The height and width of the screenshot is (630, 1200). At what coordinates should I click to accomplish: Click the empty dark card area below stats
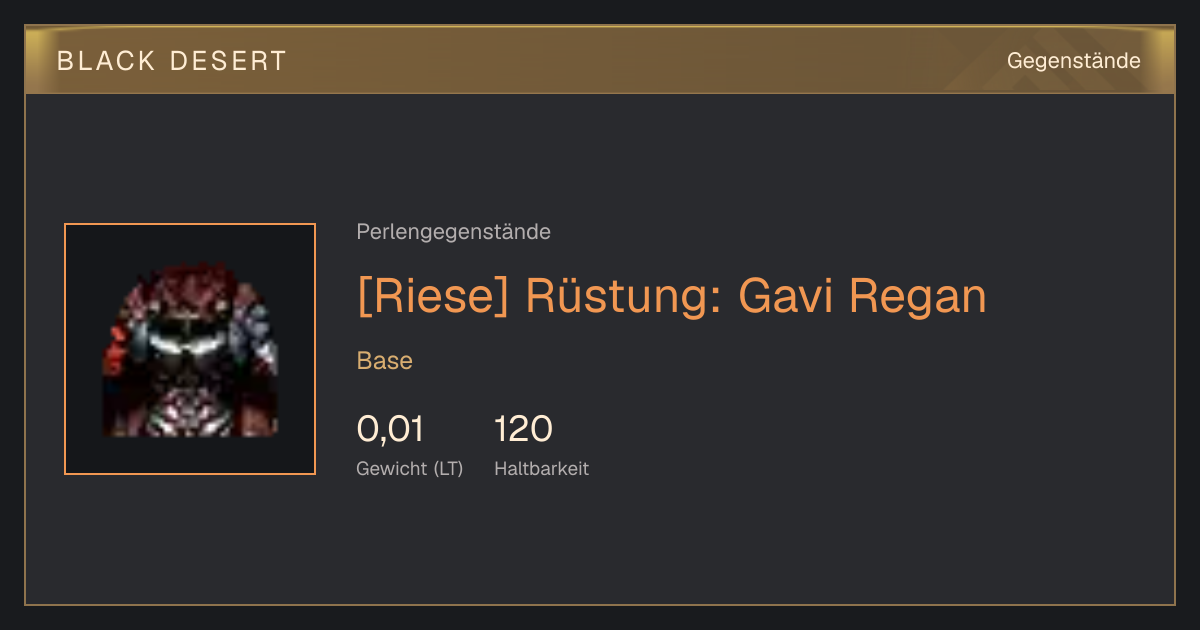point(600,545)
